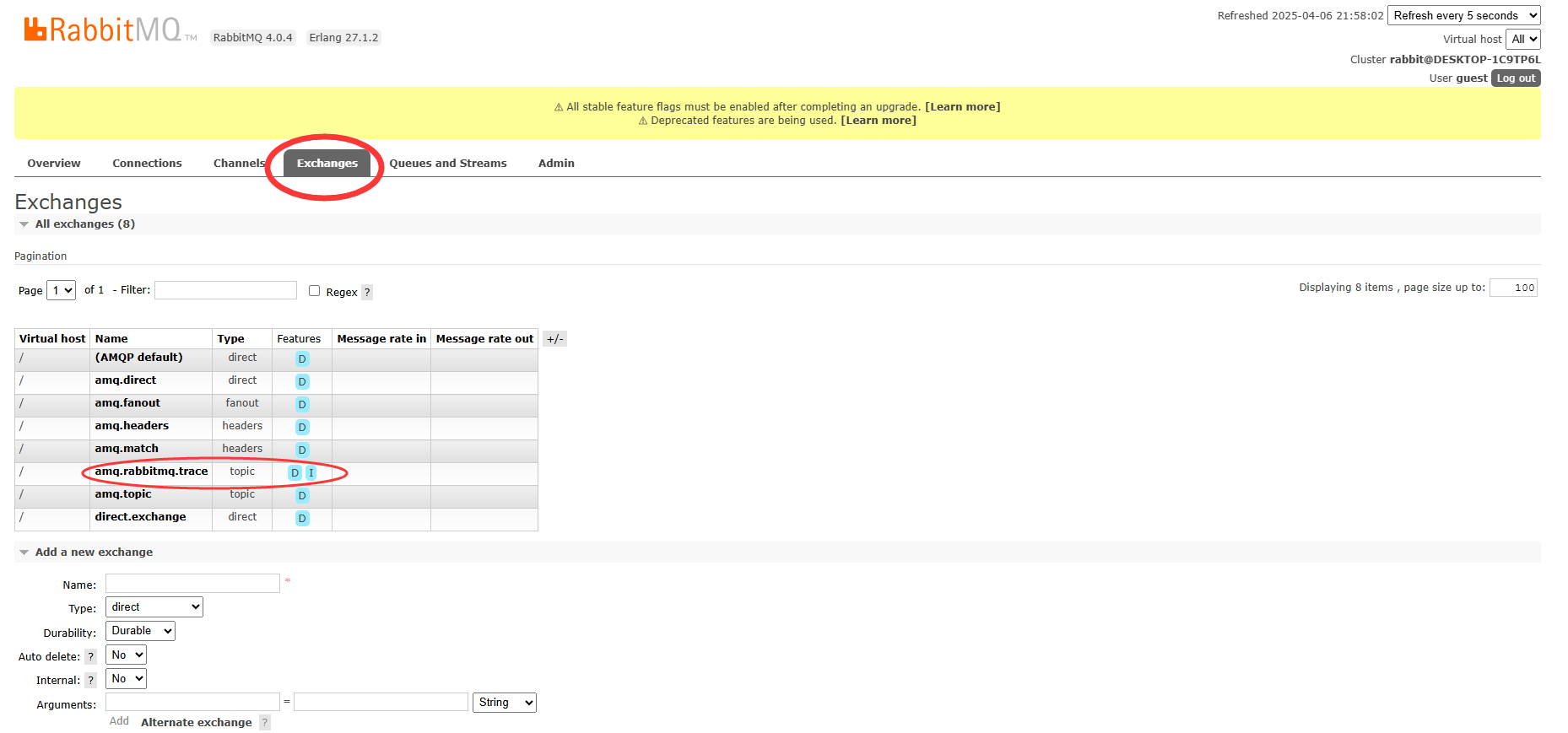This screenshot has height=733, width=1568.
Task: Open the amq.direct exchange
Action: click(125, 380)
